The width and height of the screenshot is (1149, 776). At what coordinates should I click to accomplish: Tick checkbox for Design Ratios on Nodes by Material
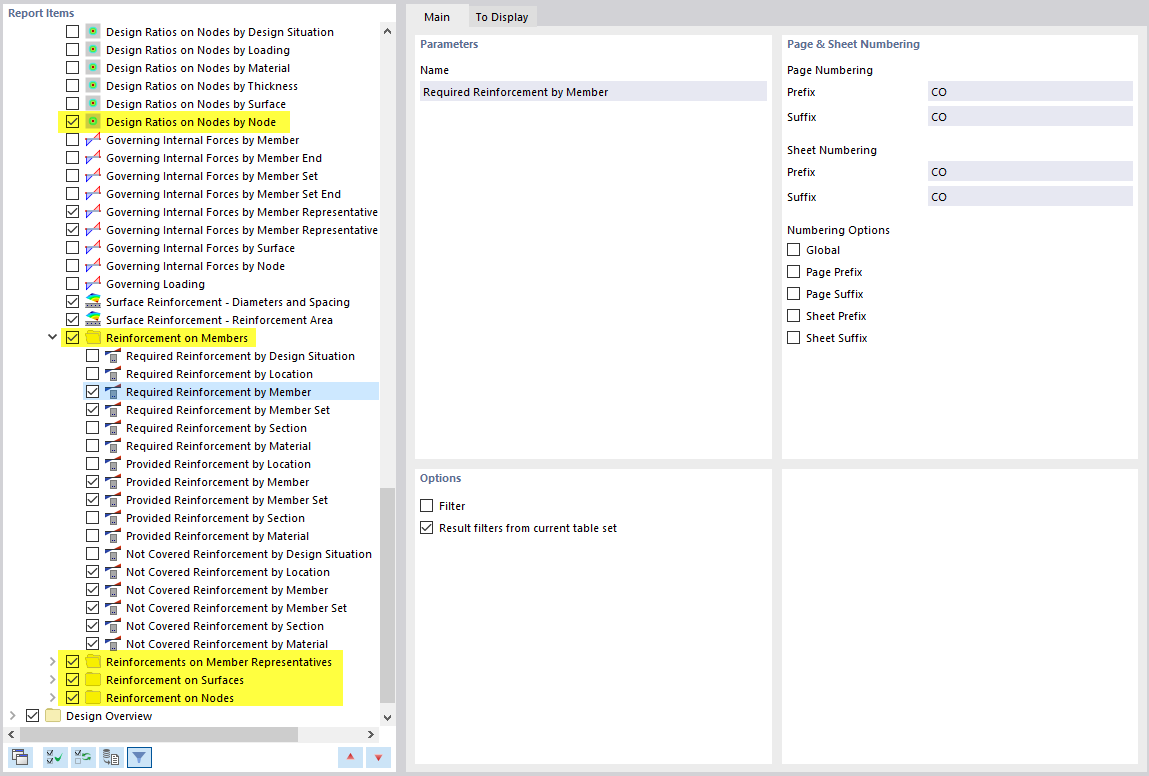coord(73,67)
